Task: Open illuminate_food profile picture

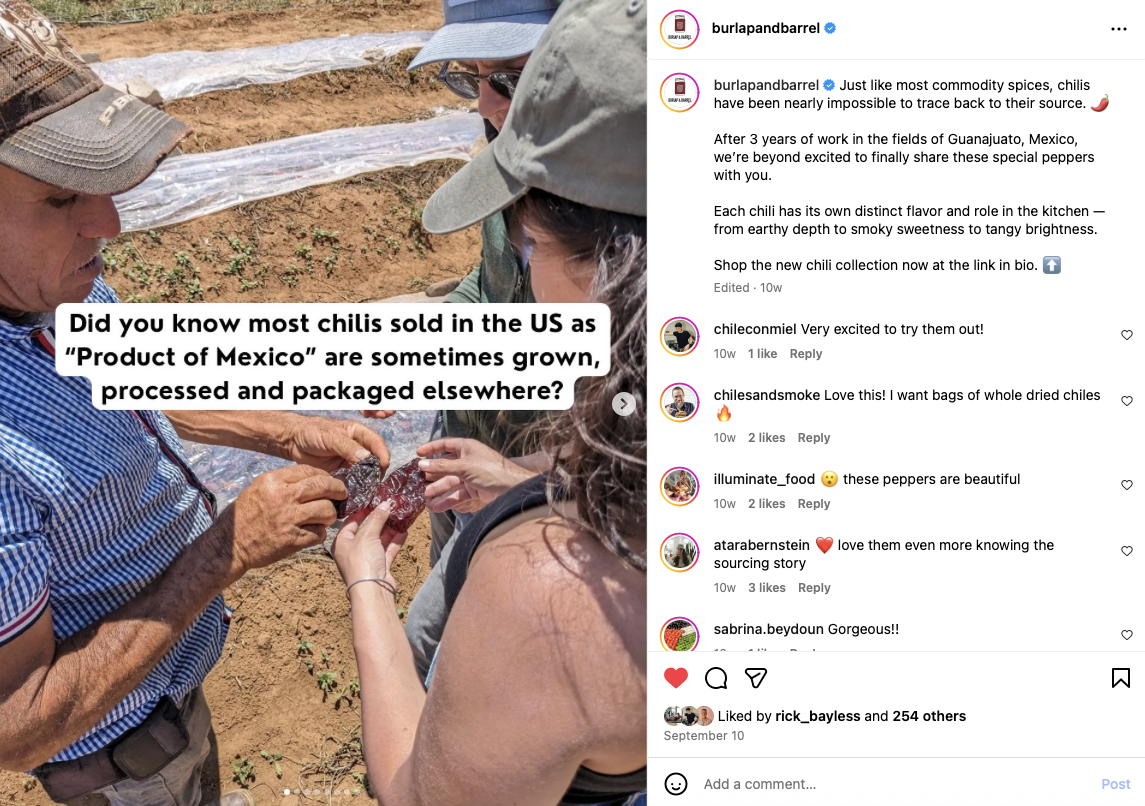Action: click(x=679, y=485)
